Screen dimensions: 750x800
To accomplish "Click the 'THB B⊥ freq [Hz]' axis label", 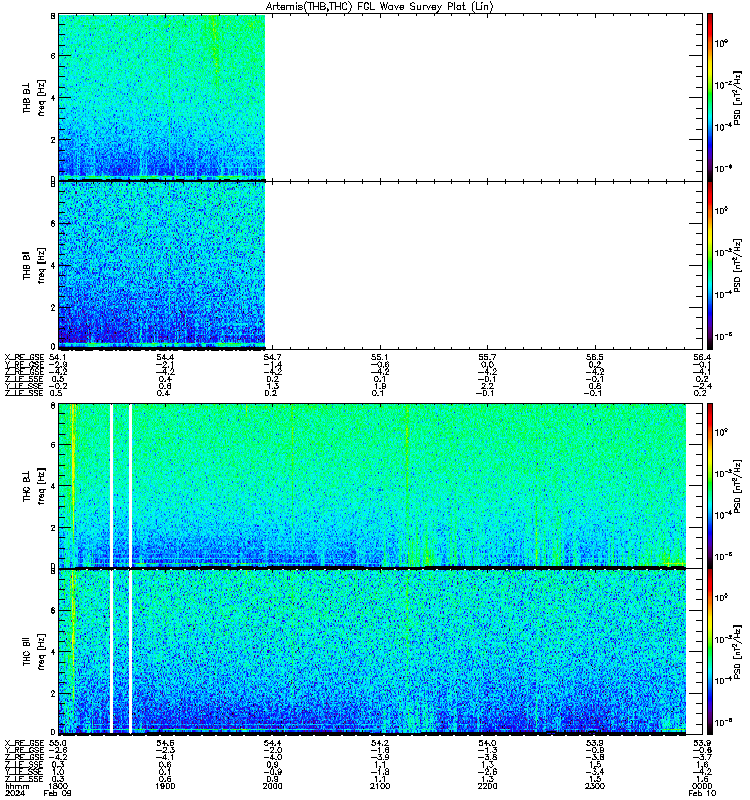I will click(34, 97).
